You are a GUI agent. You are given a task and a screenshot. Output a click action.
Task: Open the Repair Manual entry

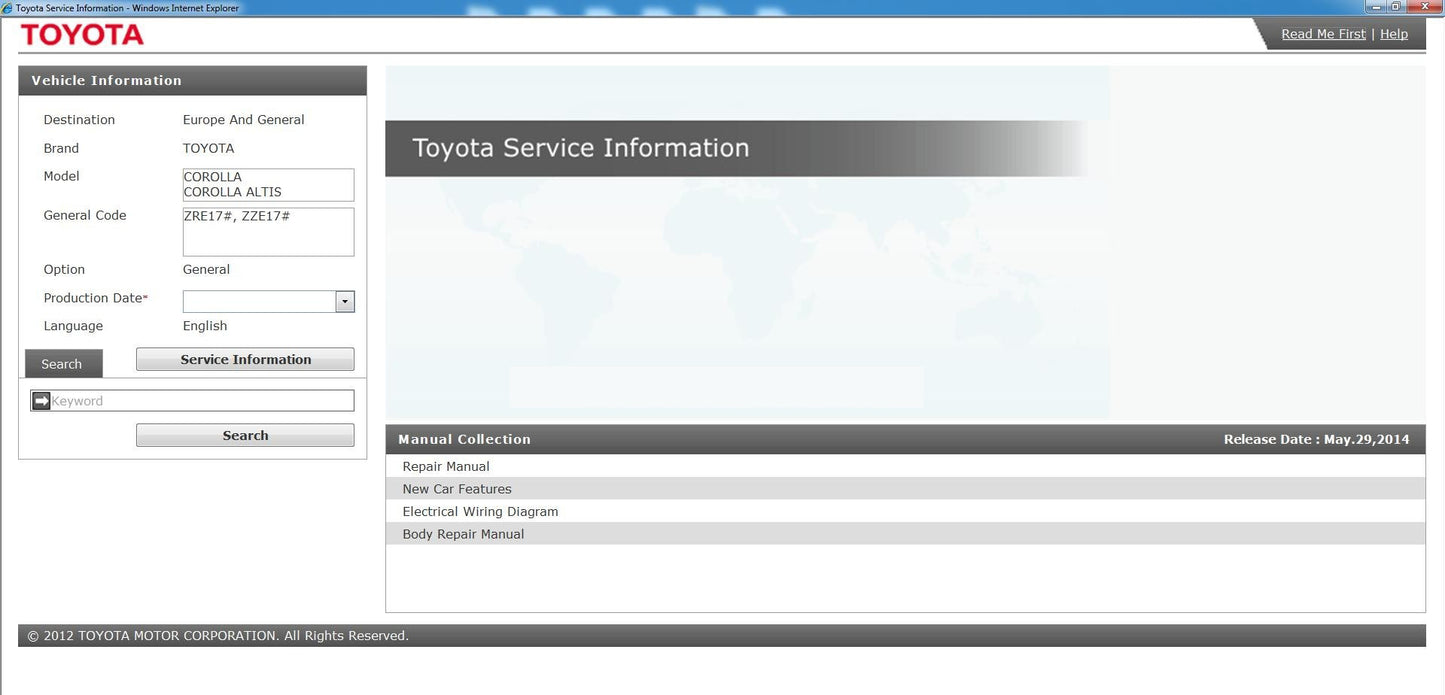coord(446,466)
